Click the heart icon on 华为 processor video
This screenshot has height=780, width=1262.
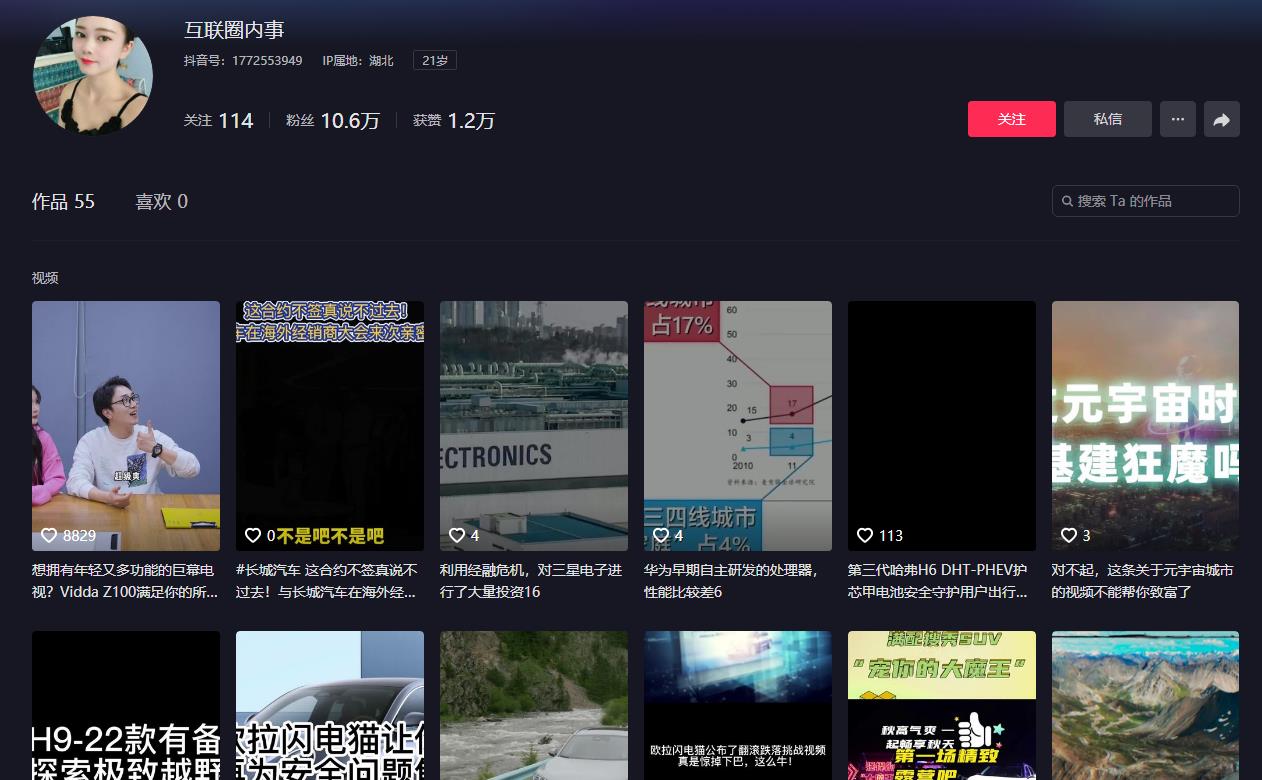tap(661, 535)
